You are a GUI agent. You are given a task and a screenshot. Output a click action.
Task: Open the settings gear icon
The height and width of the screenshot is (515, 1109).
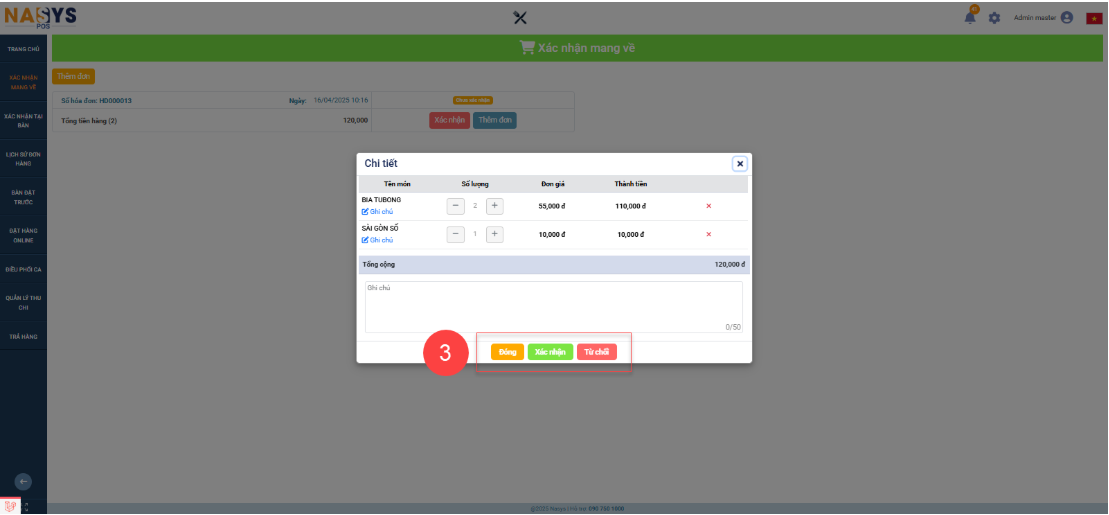(994, 18)
